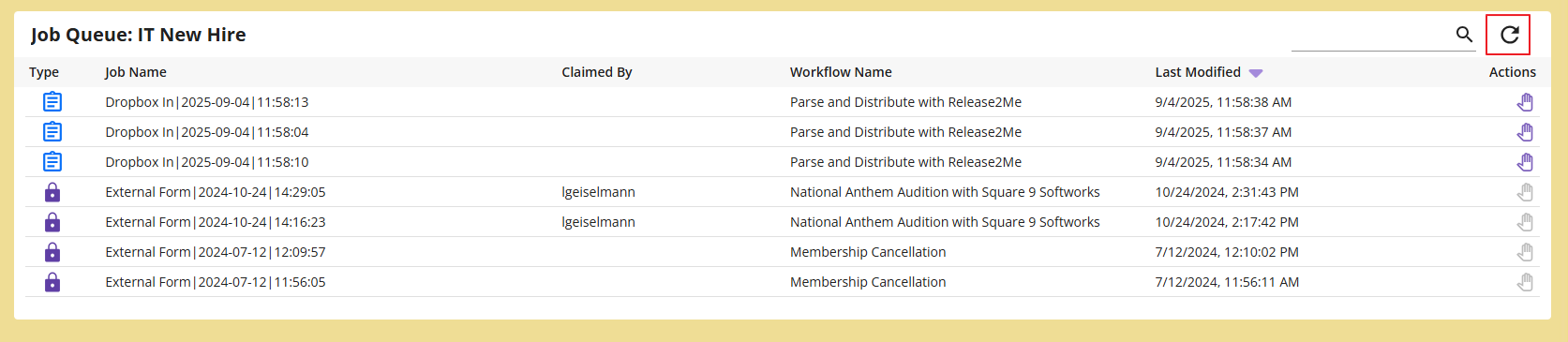Sort by Last Modified column header
Image resolution: width=1568 pixels, height=342 pixels.
1198,72
